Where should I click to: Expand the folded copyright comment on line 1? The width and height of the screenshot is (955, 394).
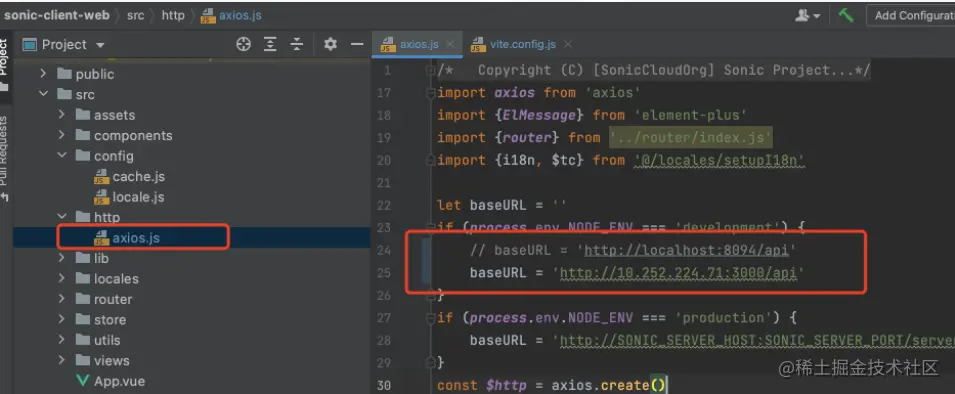click(x=431, y=70)
